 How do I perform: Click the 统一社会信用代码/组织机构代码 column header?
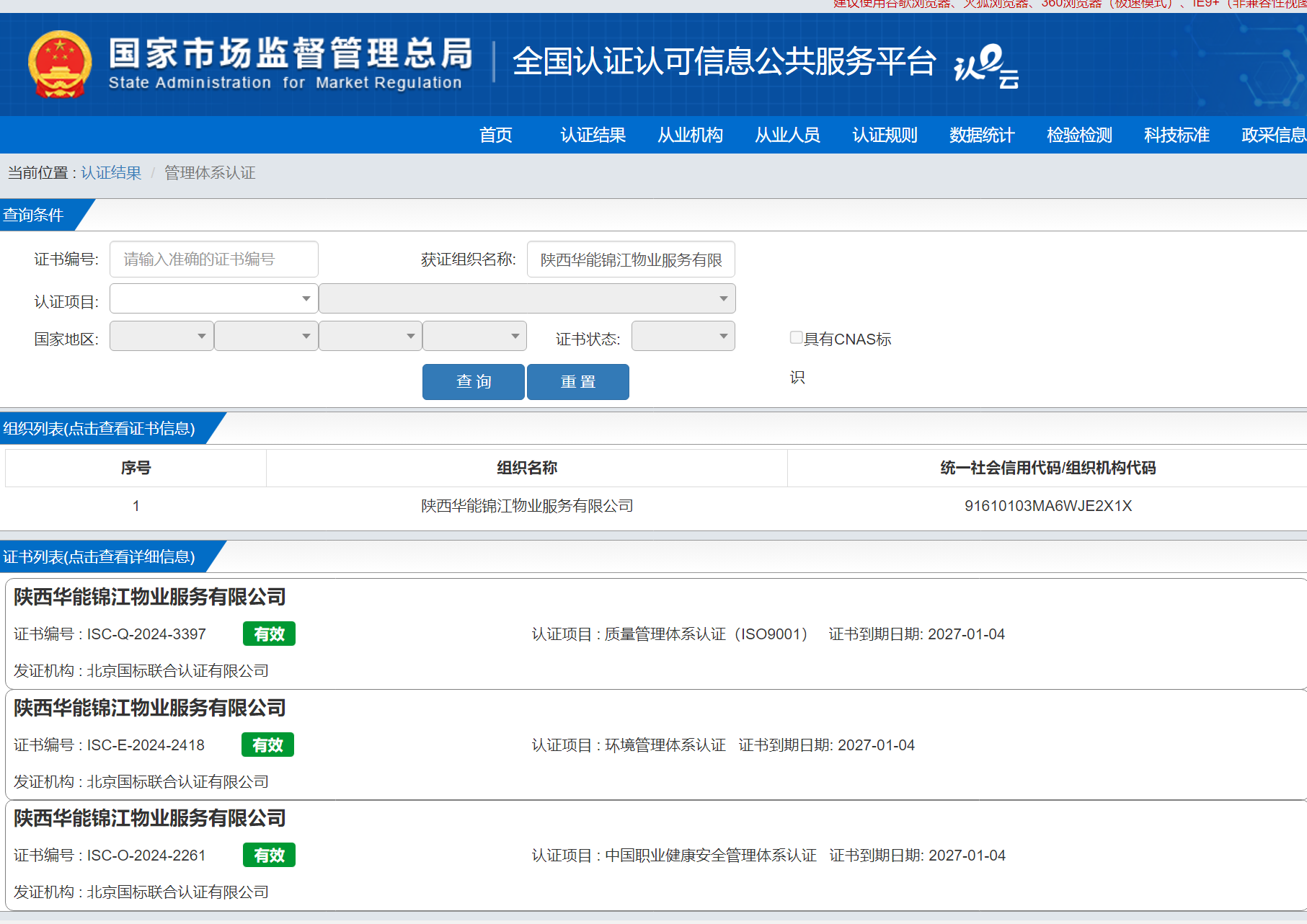point(1048,468)
